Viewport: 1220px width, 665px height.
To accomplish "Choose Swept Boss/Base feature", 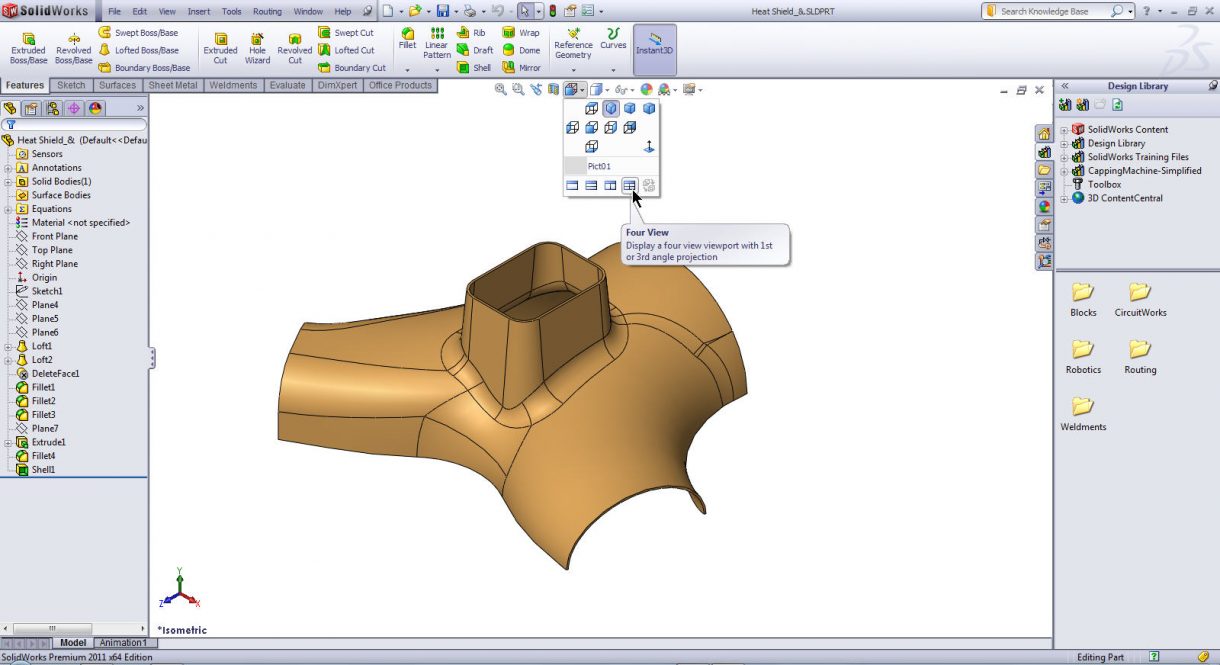I will (x=138, y=33).
